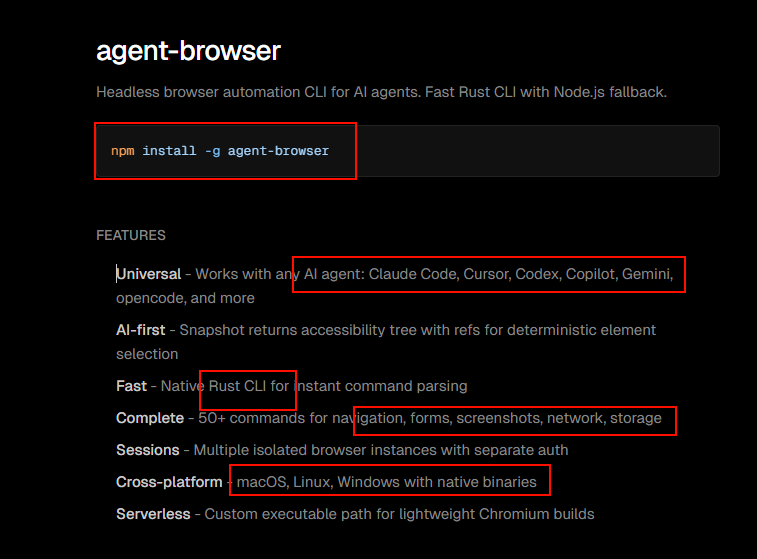Viewport: 757px width, 559px height.
Task: Click the word "Gemini" in the agent list
Action: (647, 274)
